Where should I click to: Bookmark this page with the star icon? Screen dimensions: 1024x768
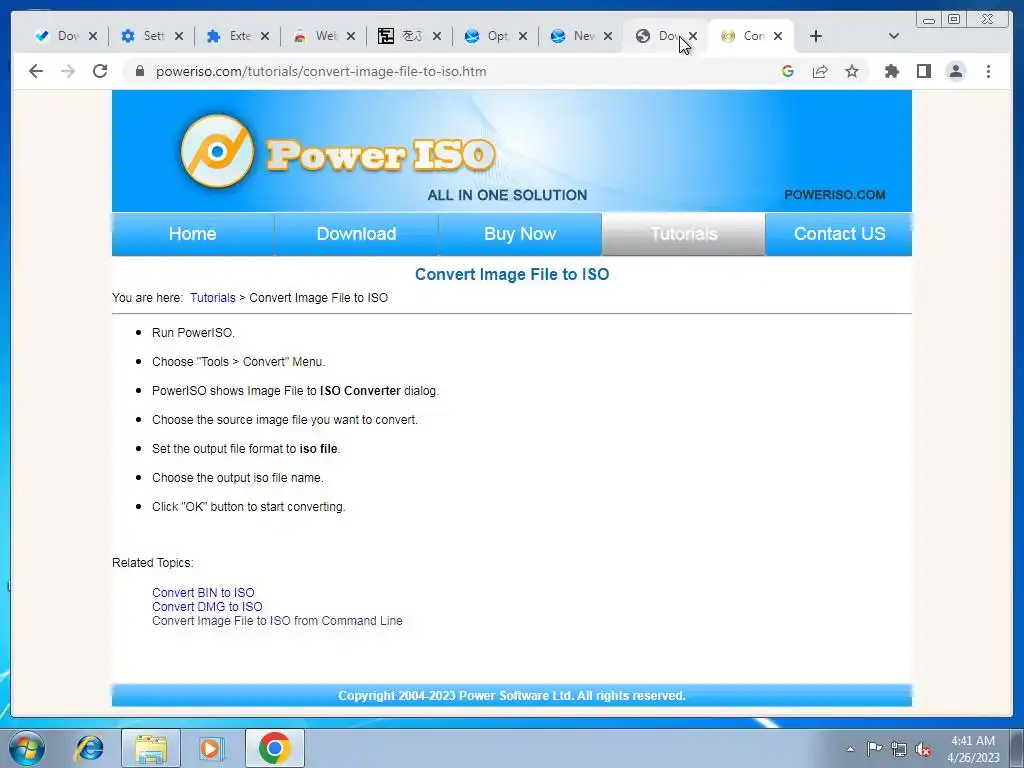(852, 71)
